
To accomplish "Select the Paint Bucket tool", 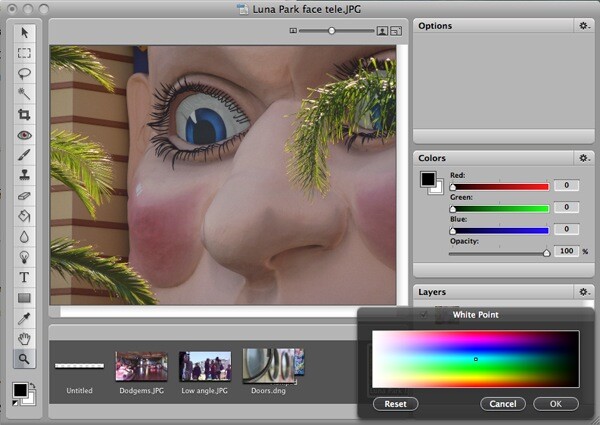I will tap(24, 215).
